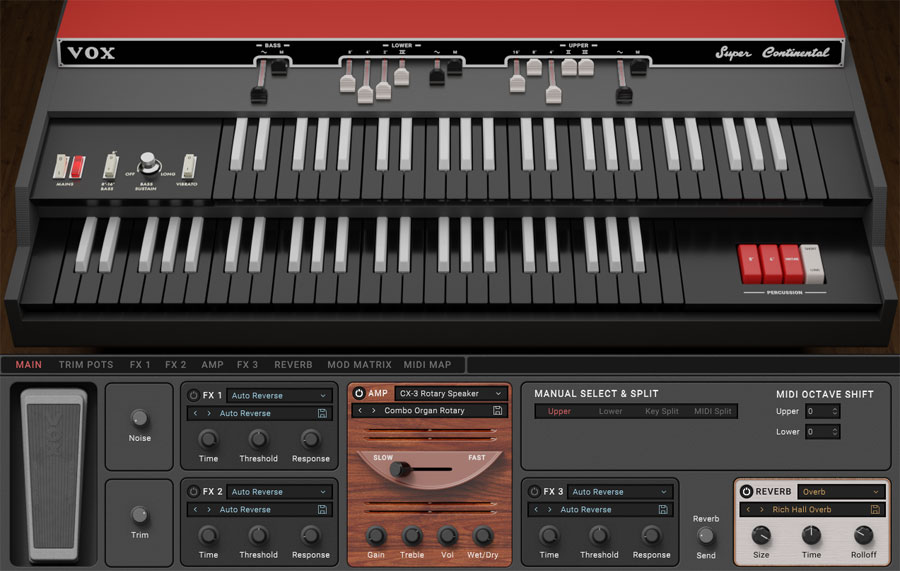Flip the Vibrato rocker switch

[188, 166]
